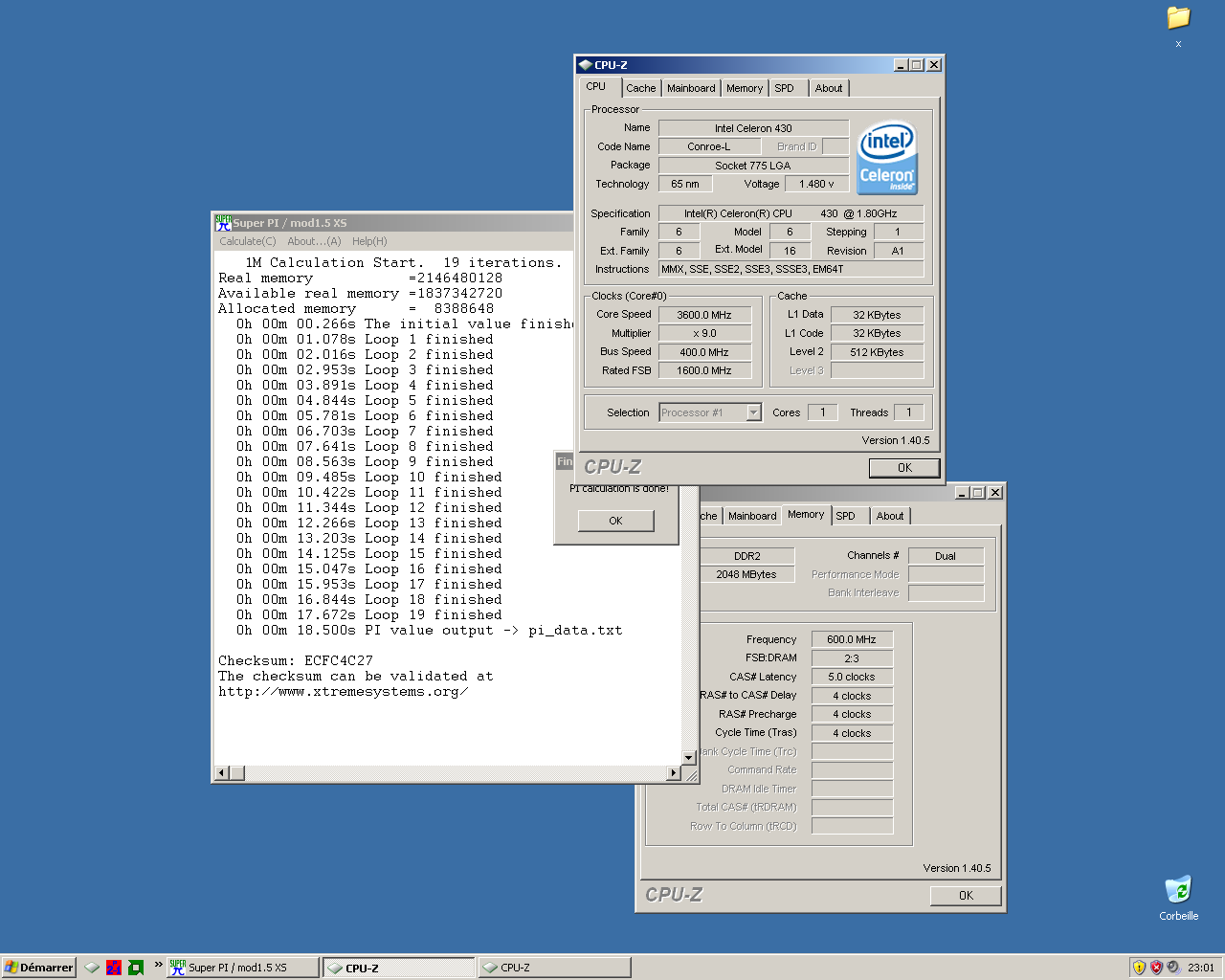Open Memory tab in front CPU-Z window

point(745,88)
